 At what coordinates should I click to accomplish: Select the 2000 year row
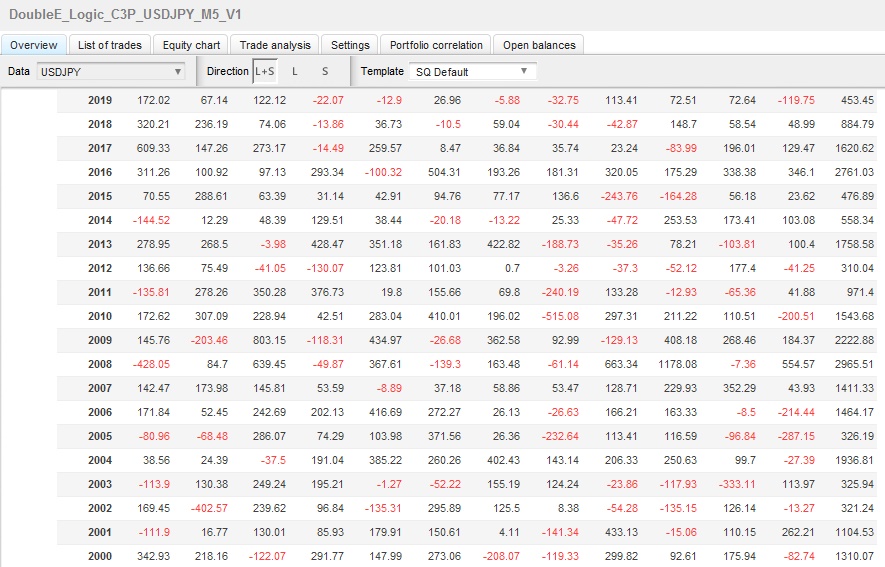[100, 556]
